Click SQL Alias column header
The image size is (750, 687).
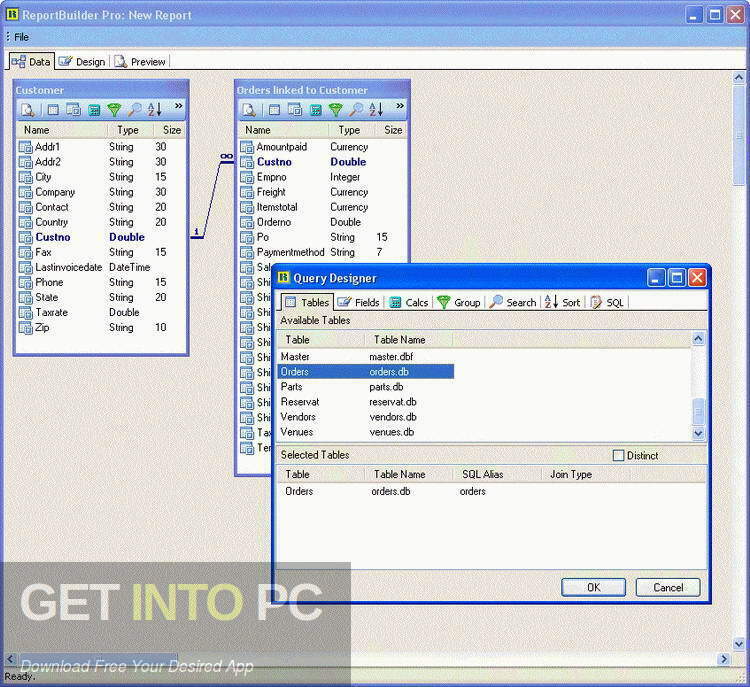[496, 474]
